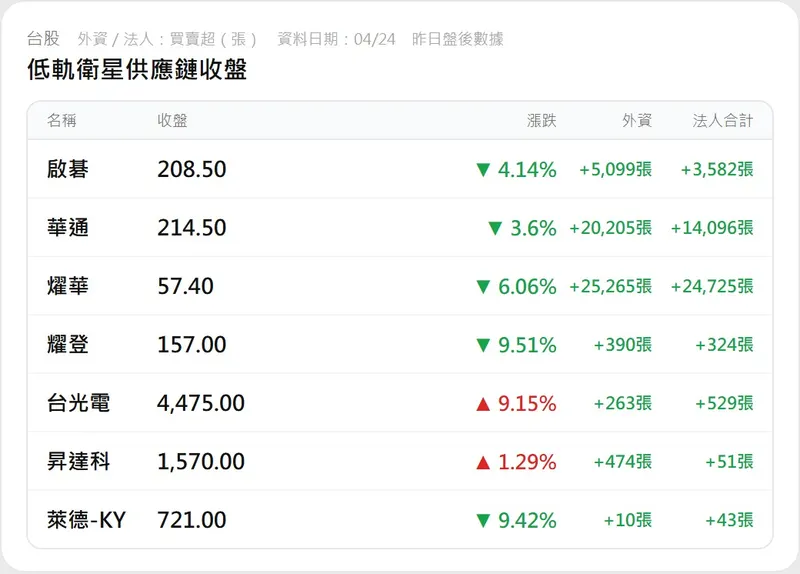Click the 外資 / 法人：買賣超（張）label

167,39
